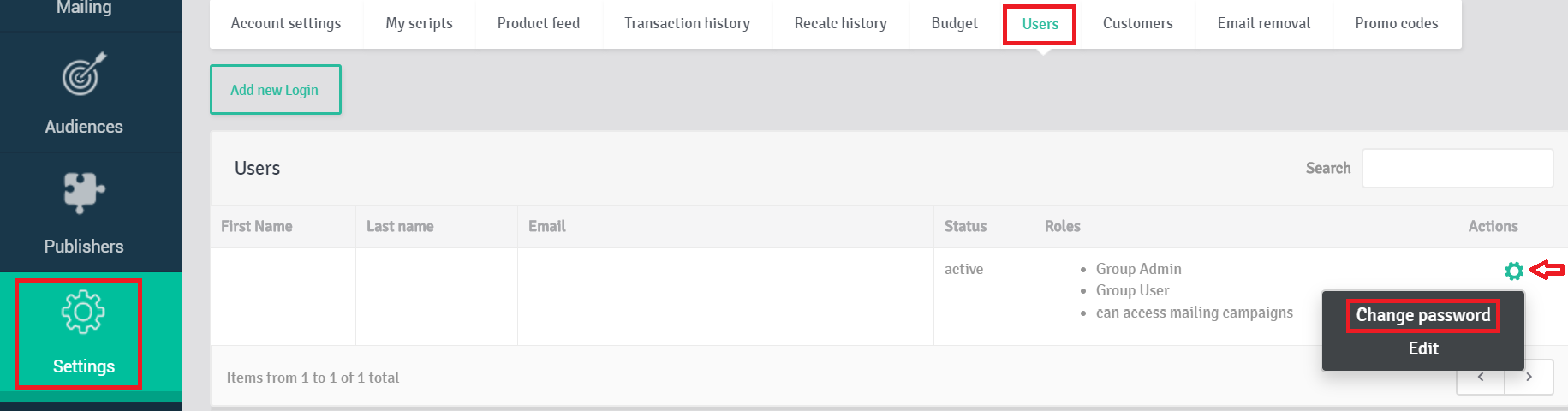This screenshot has width=1568, height=411.
Task: Open the Publishers puzzle piece icon
Action: (x=84, y=192)
